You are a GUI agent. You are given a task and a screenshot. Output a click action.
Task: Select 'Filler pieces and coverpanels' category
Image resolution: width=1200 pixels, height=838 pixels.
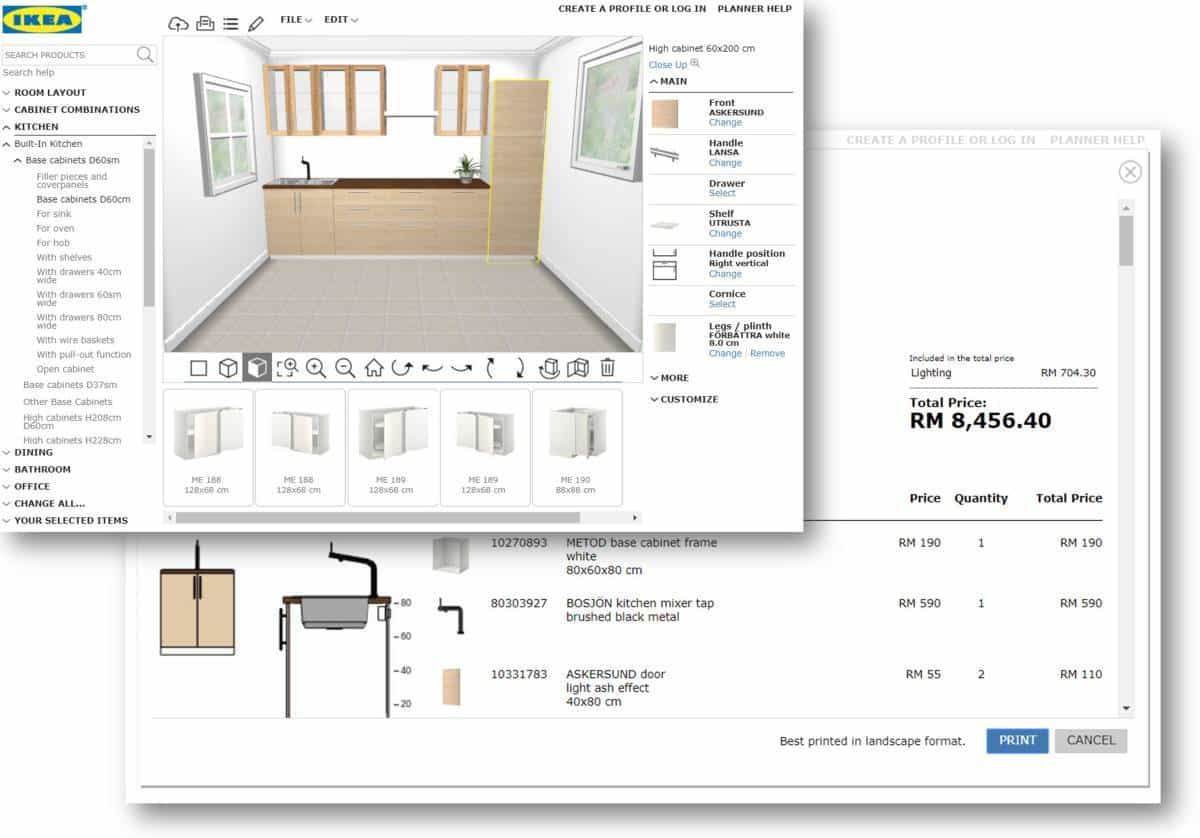point(72,181)
